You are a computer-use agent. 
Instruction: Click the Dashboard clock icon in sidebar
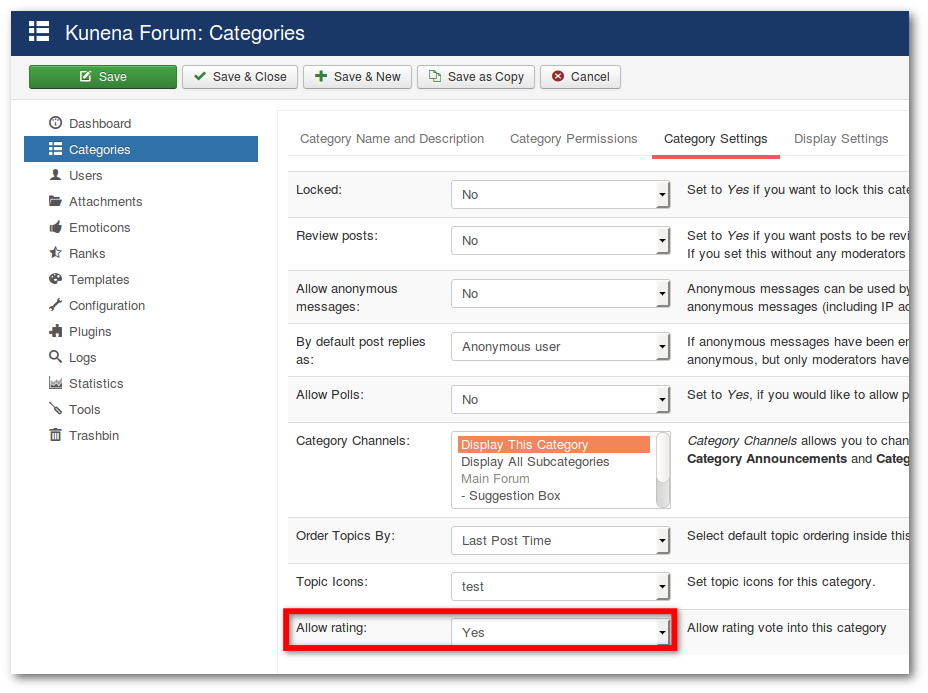tap(55, 123)
